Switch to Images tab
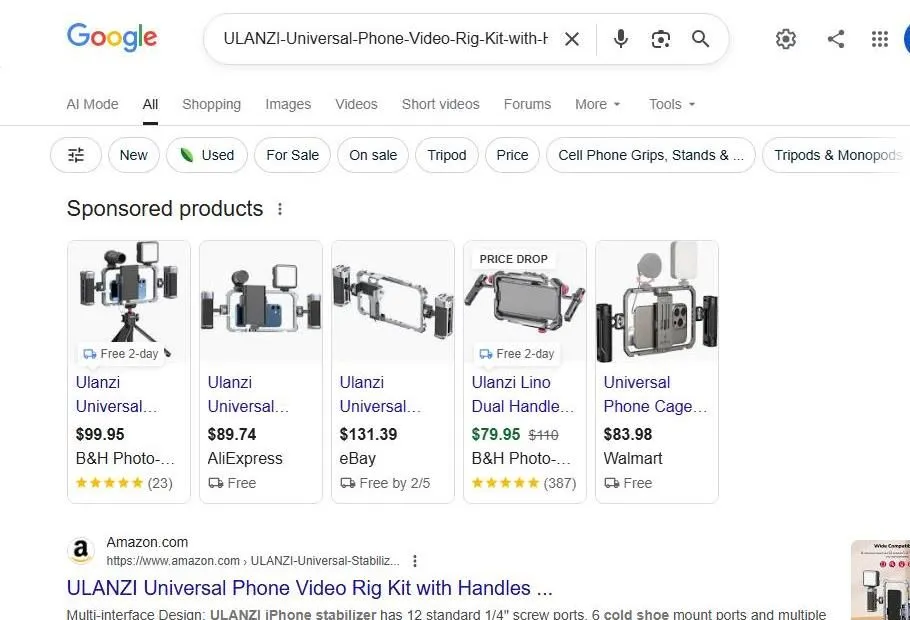 (x=288, y=104)
